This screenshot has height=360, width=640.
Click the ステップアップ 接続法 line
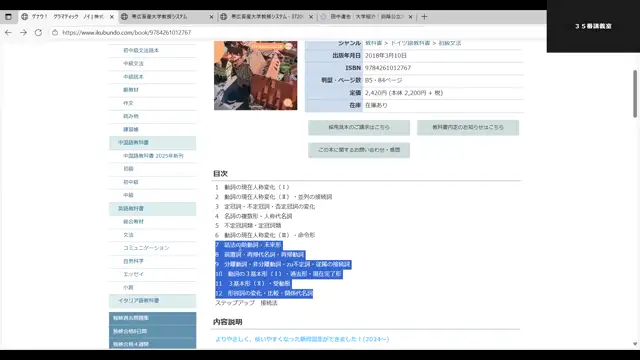point(246,303)
